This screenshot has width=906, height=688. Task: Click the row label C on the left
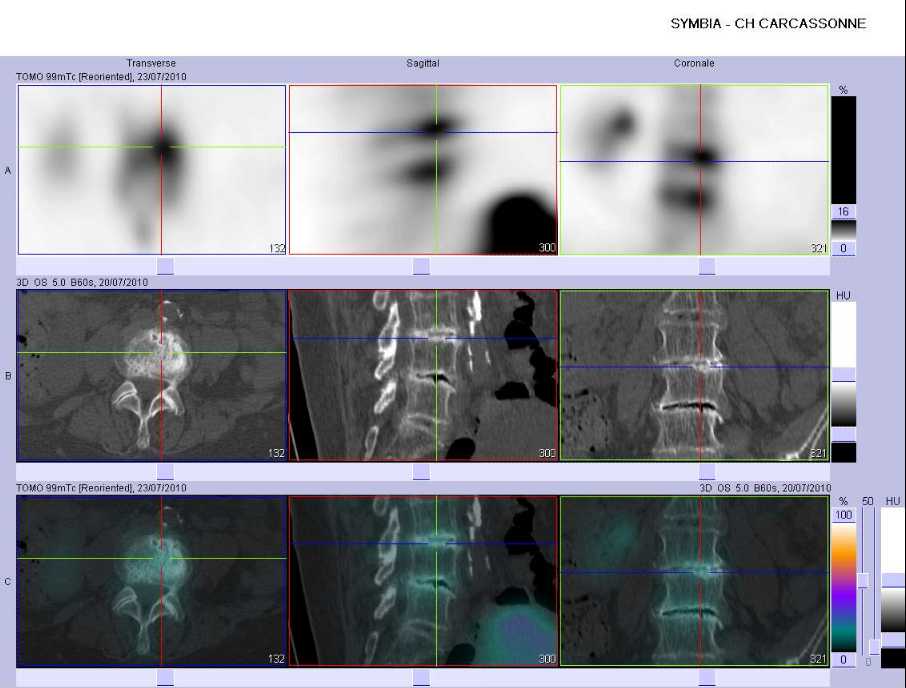(8, 582)
